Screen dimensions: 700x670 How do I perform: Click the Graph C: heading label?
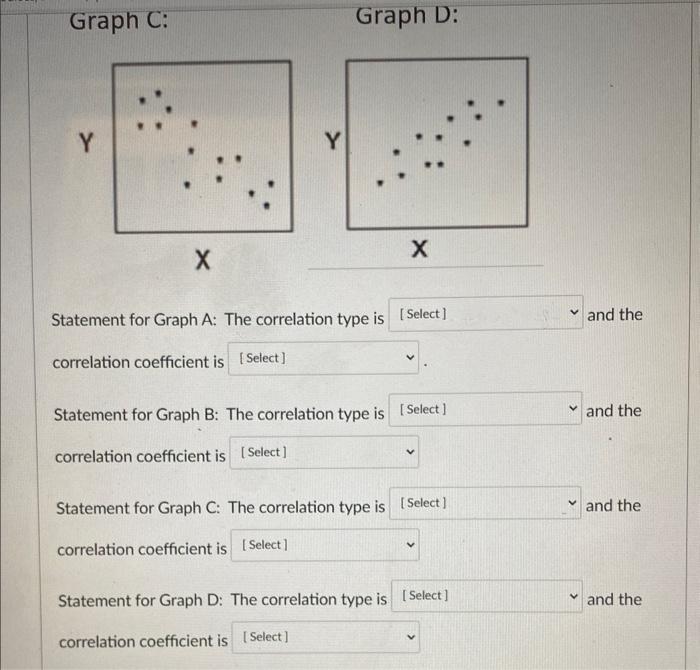click(x=119, y=21)
